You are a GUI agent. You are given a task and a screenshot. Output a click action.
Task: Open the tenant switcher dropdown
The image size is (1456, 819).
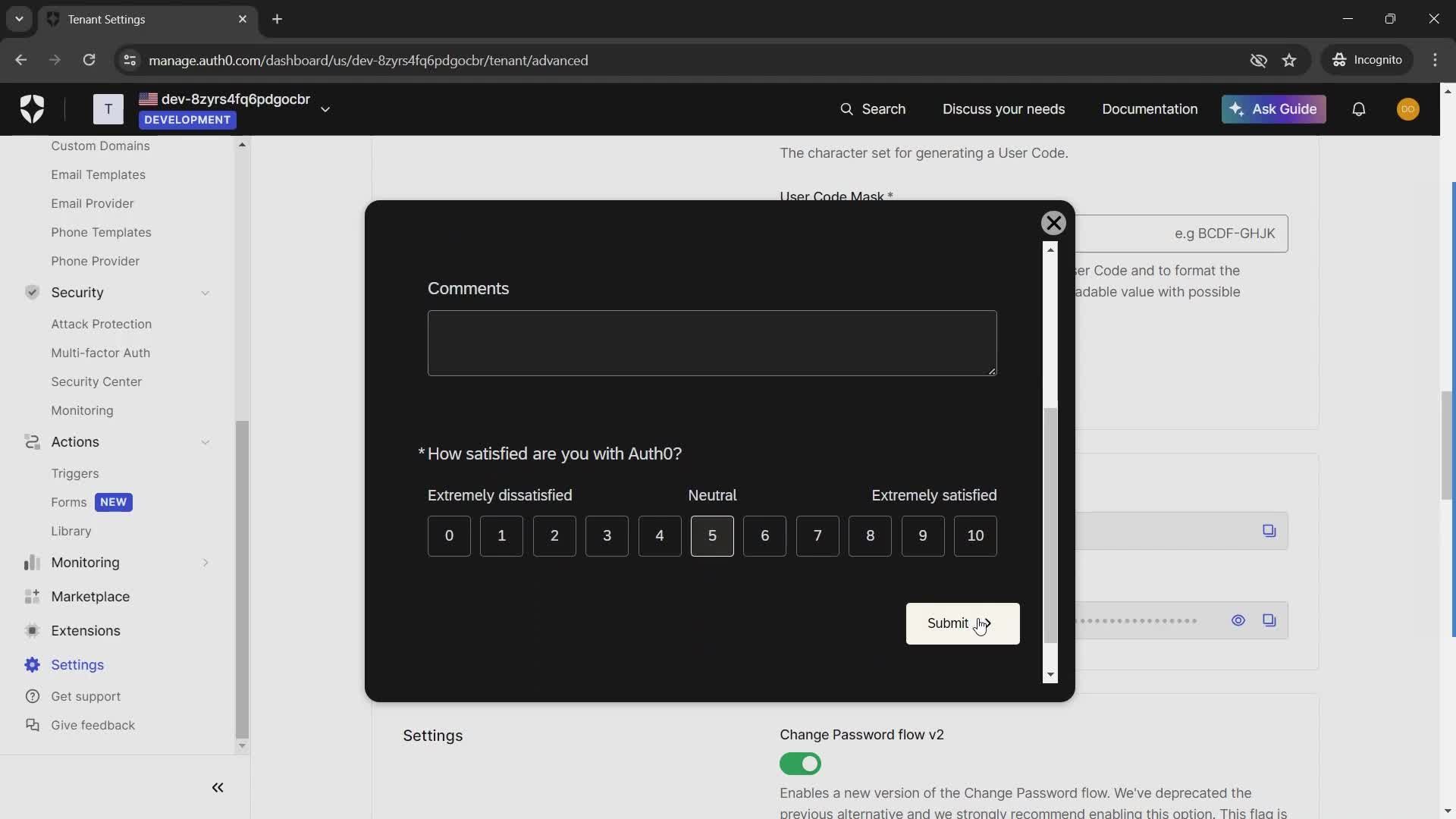click(325, 109)
